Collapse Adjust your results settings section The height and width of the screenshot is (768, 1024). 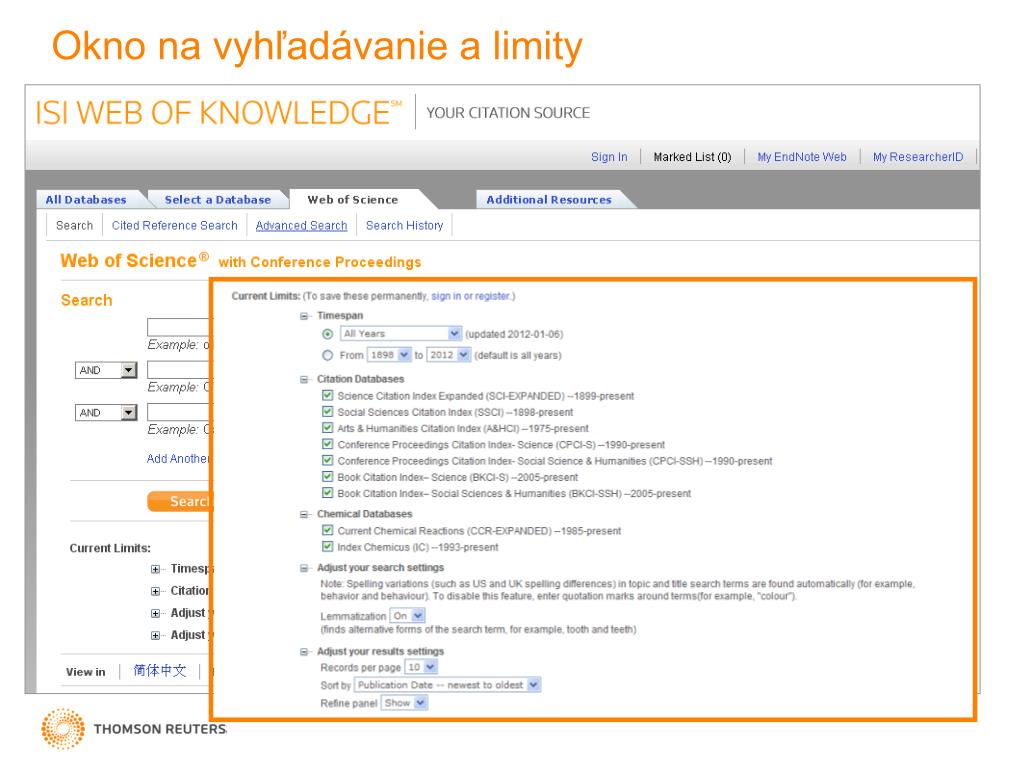tap(304, 652)
